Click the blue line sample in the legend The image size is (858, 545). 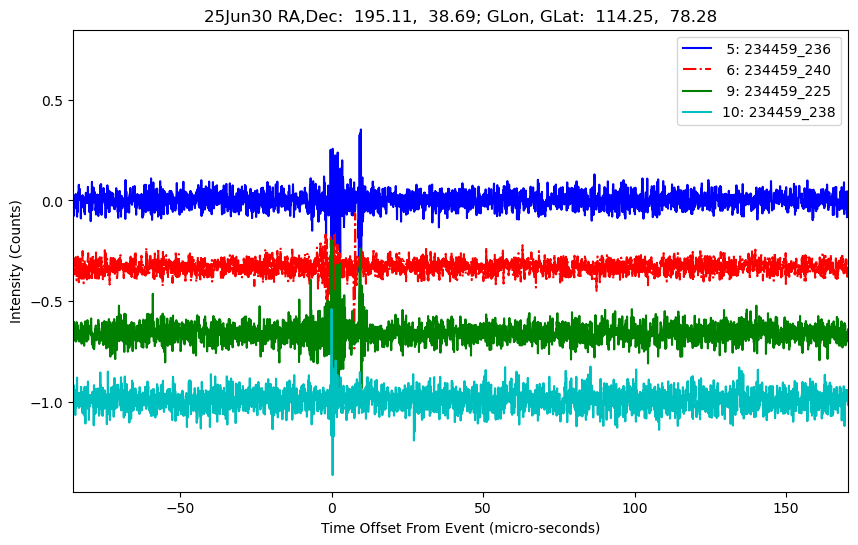[697, 49]
